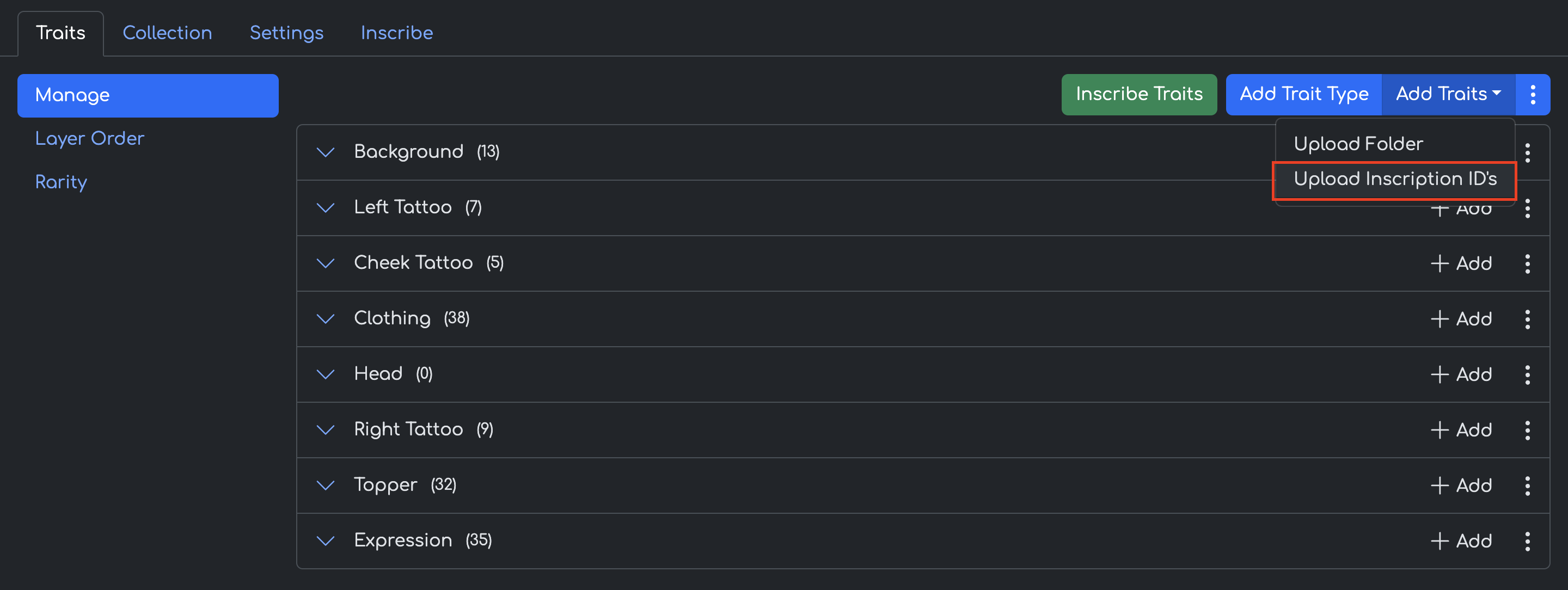Open kebab menu for Left Tattoo row
This screenshot has width=1568, height=590.
click(1527, 208)
